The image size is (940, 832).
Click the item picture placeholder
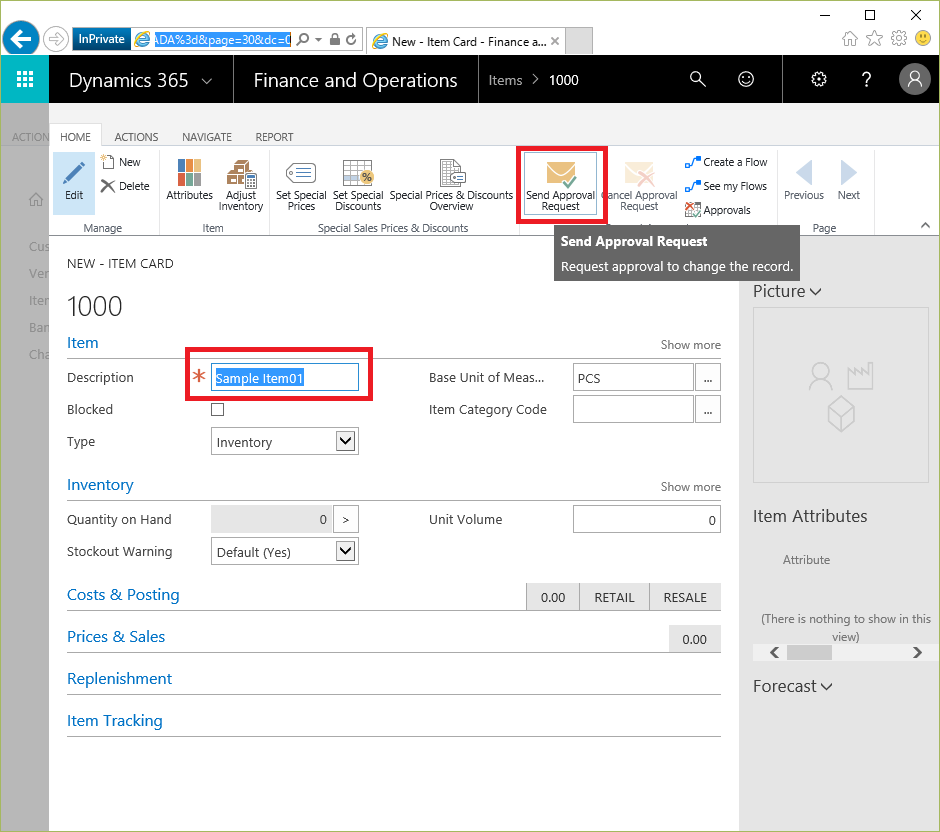click(840, 395)
